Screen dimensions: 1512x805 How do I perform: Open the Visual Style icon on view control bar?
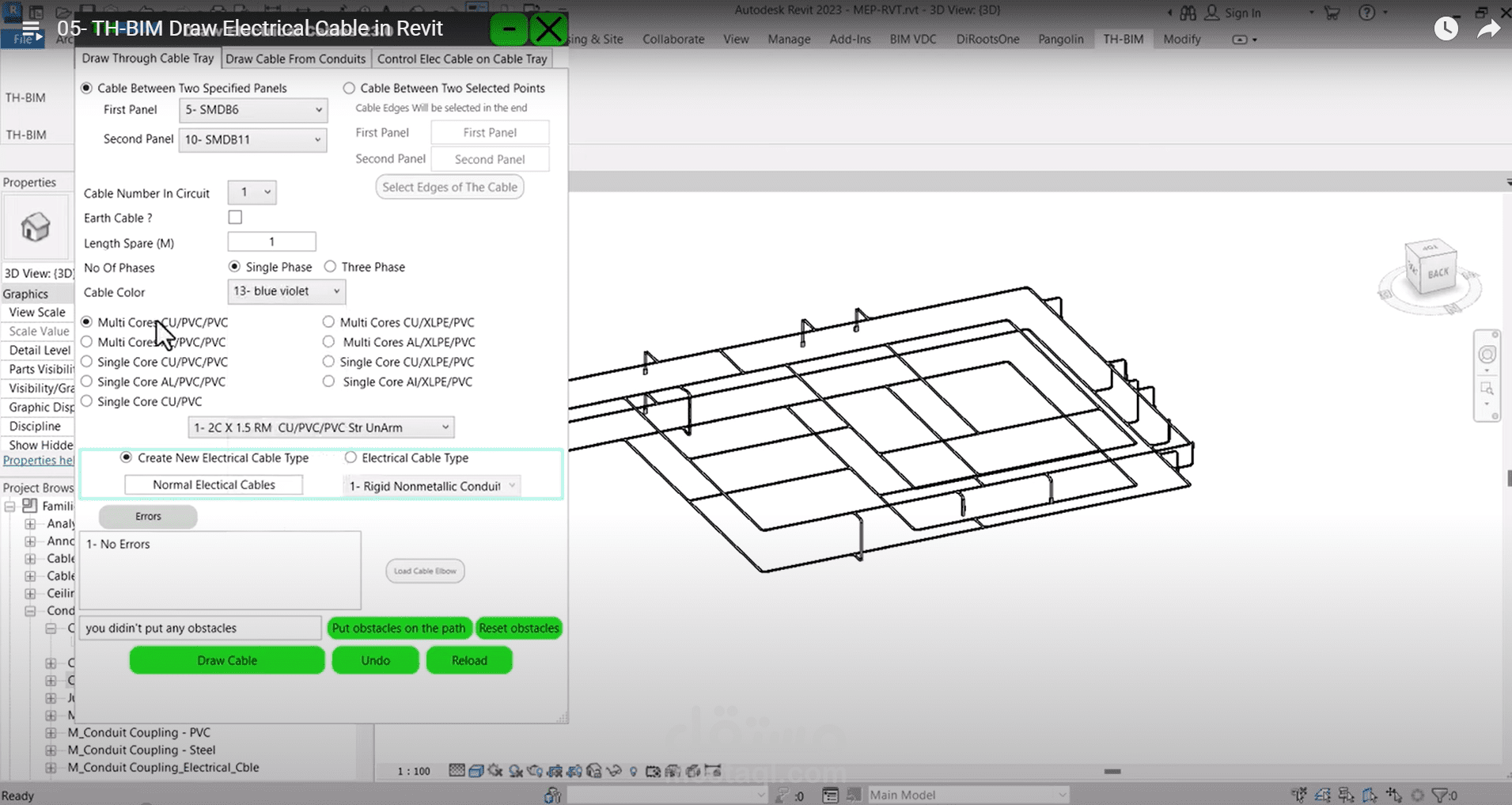476,770
